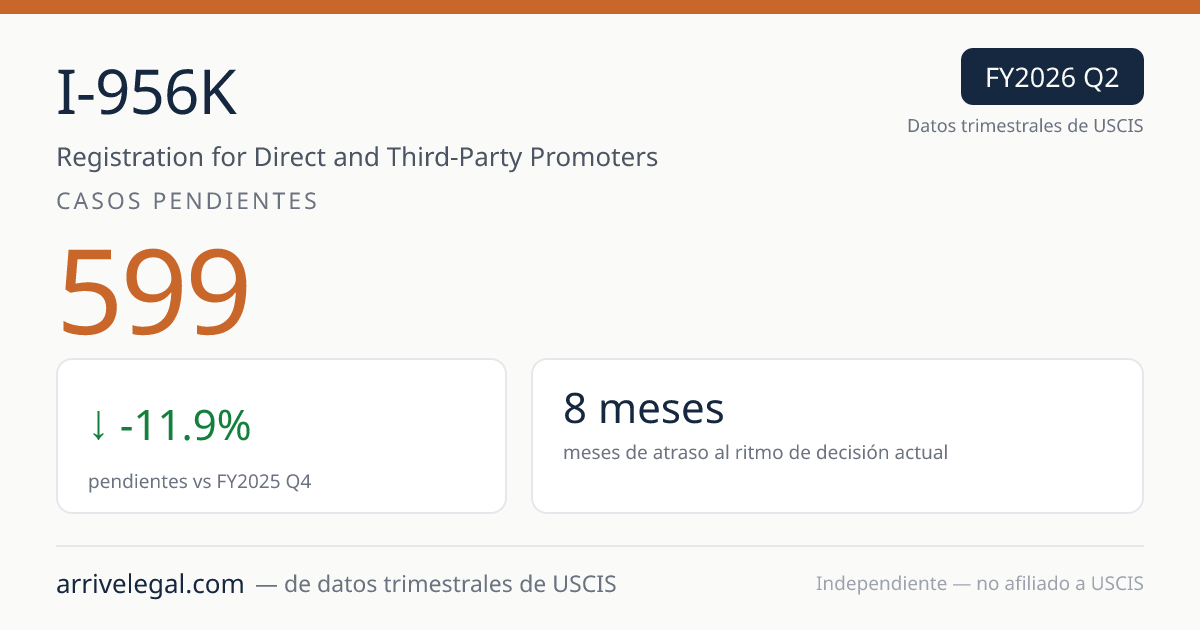The height and width of the screenshot is (630, 1200).
Task: Click the orange top banner bar
Action: [x=600, y=7]
